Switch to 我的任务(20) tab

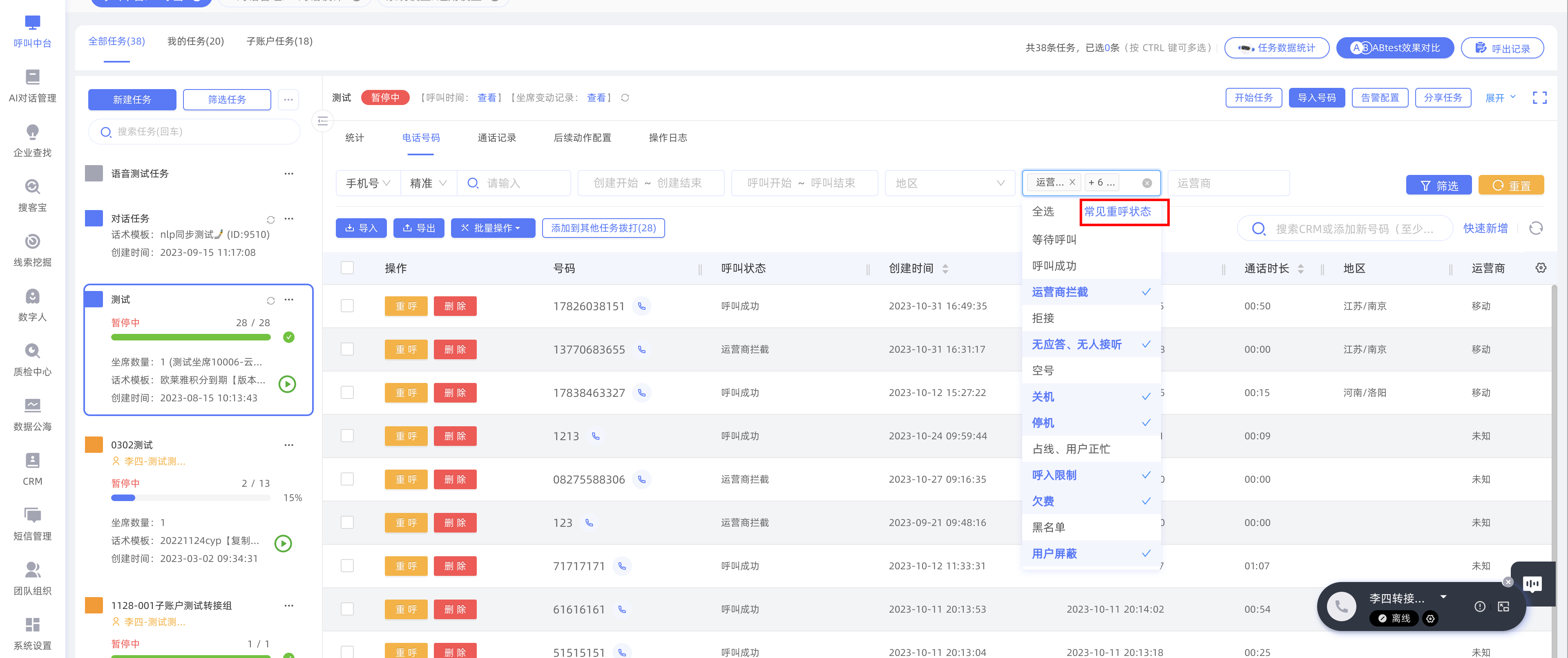(x=195, y=41)
